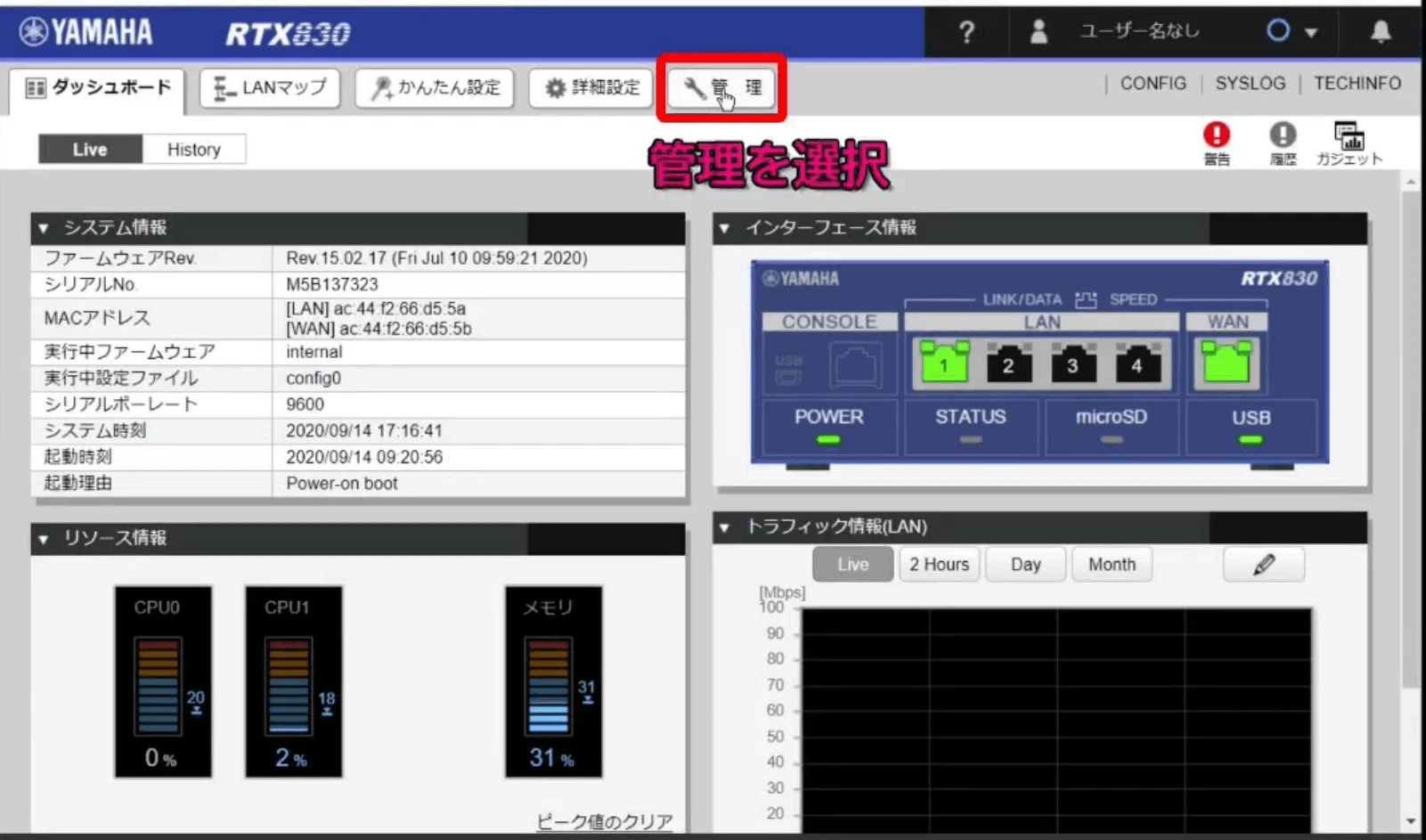Click LAN port 1 on router image
This screenshot has width=1426, height=840.
944,362
